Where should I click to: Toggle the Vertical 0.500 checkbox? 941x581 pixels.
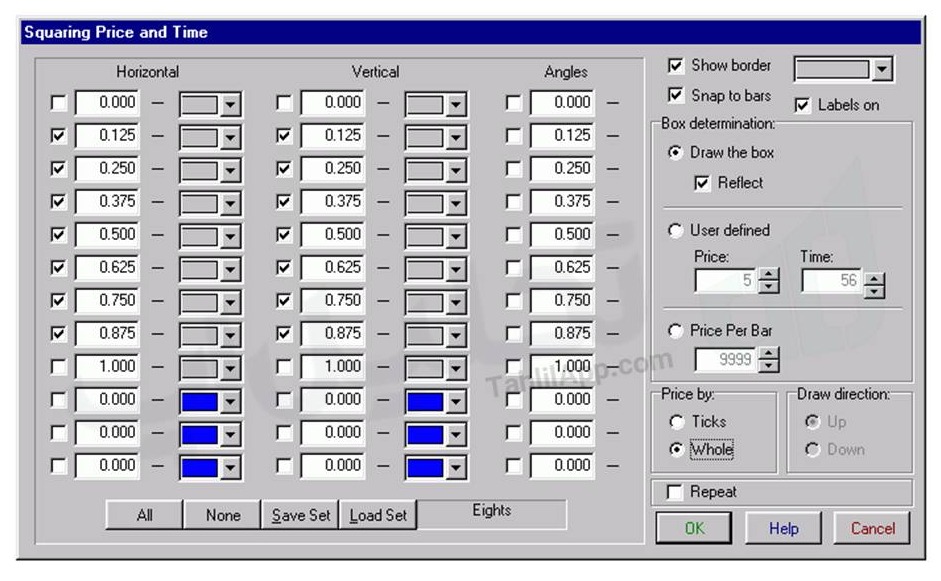pyautogui.click(x=284, y=235)
